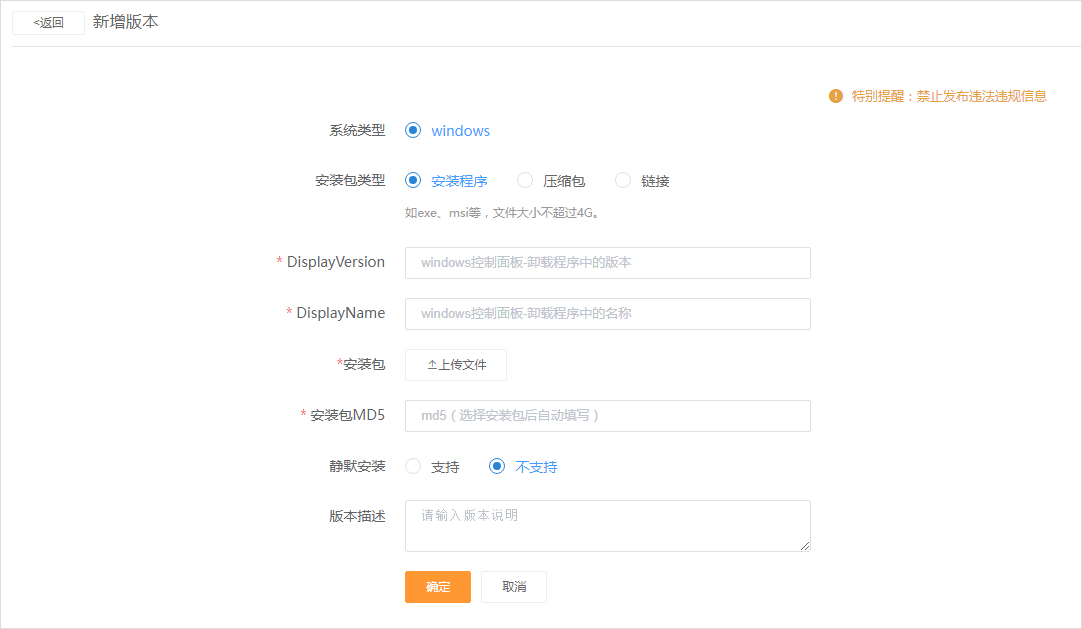Click the 安装包MD5 input field
The width and height of the screenshot is (1082, 629).
(x=607, y=415)
